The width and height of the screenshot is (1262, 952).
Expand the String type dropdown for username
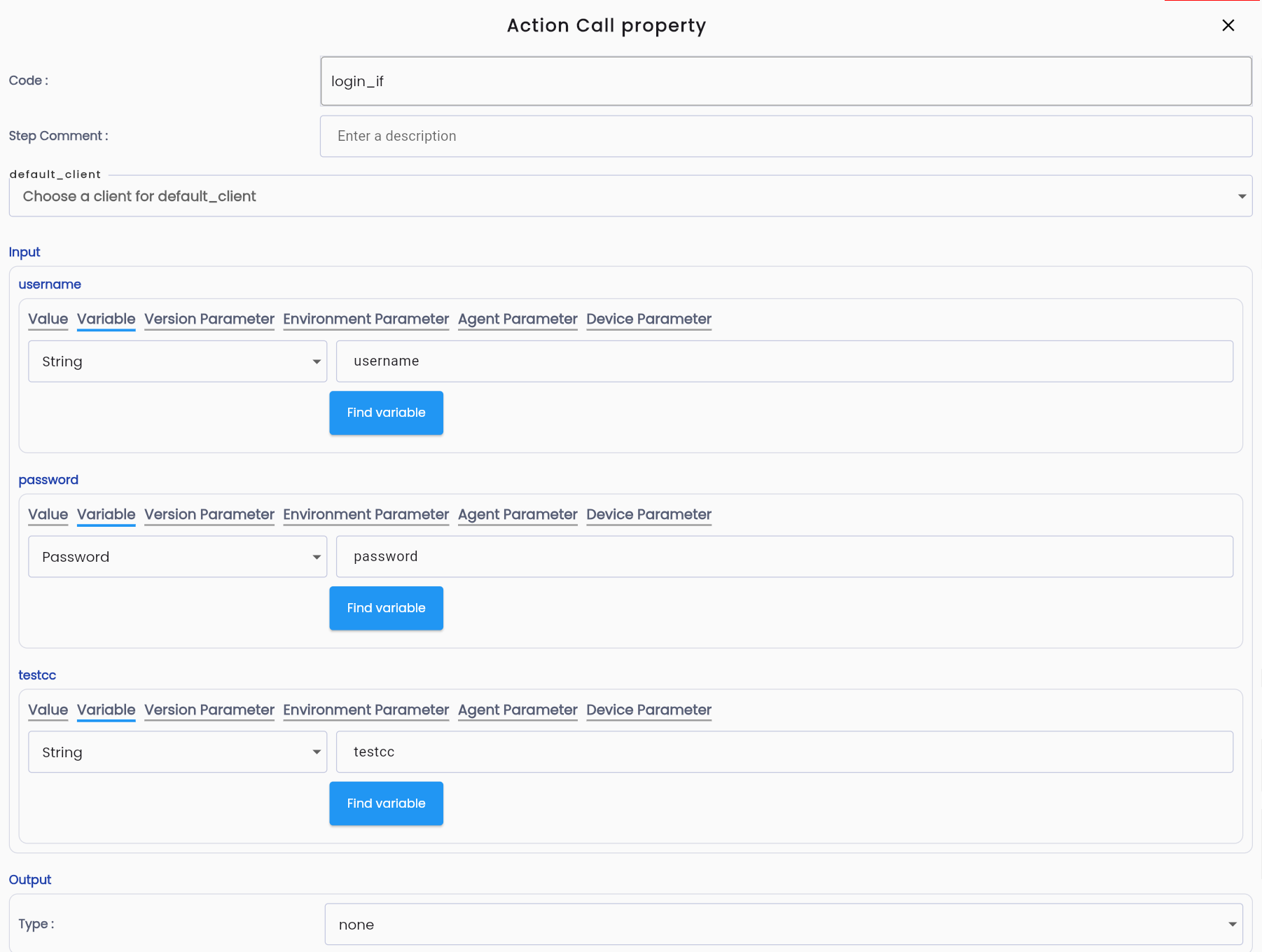tap(178, 361)
